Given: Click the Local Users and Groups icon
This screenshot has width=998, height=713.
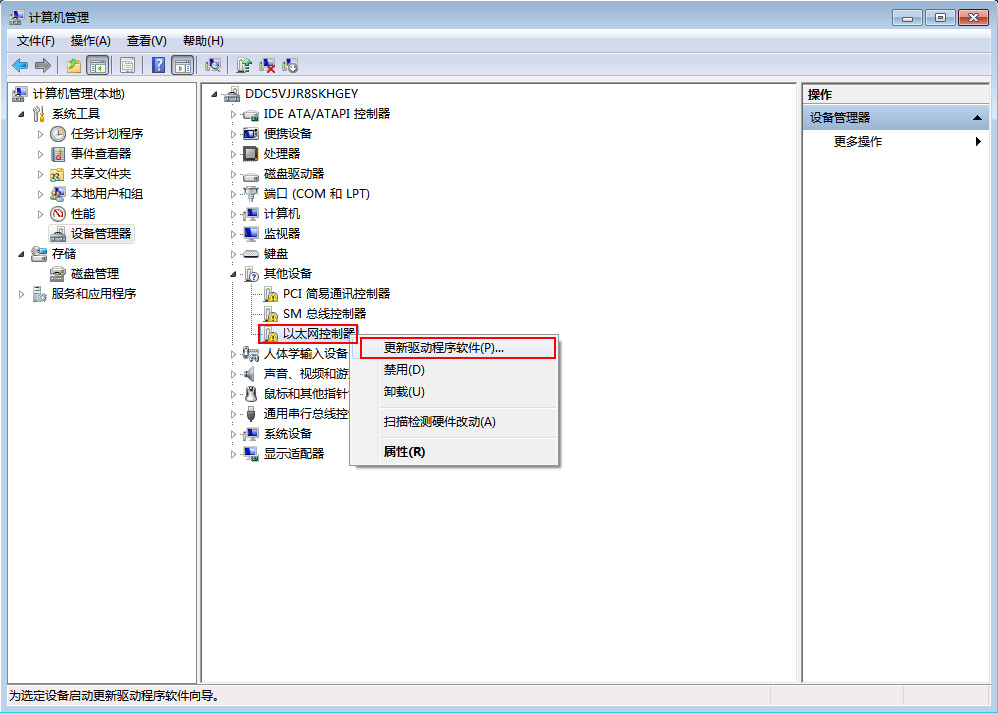Looking at the screenshot, I should pos(58,194).
